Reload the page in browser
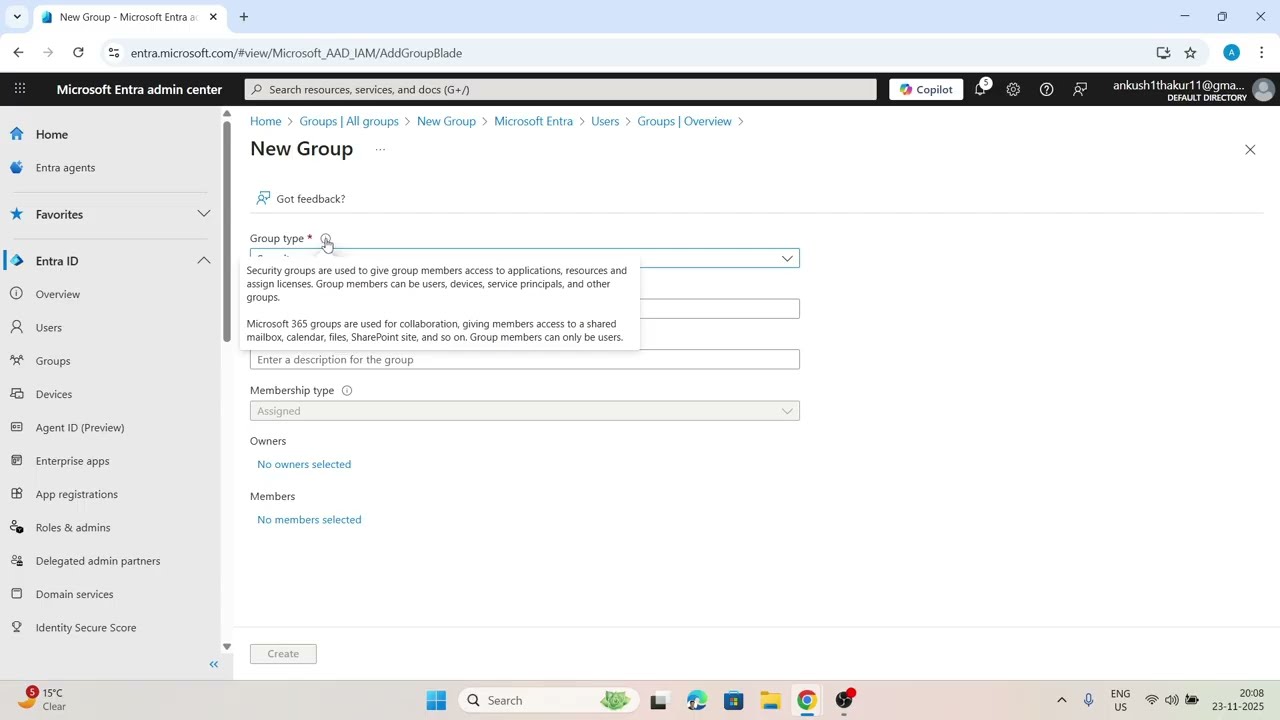Viewport: 1280px width, 720px height. 78,53
